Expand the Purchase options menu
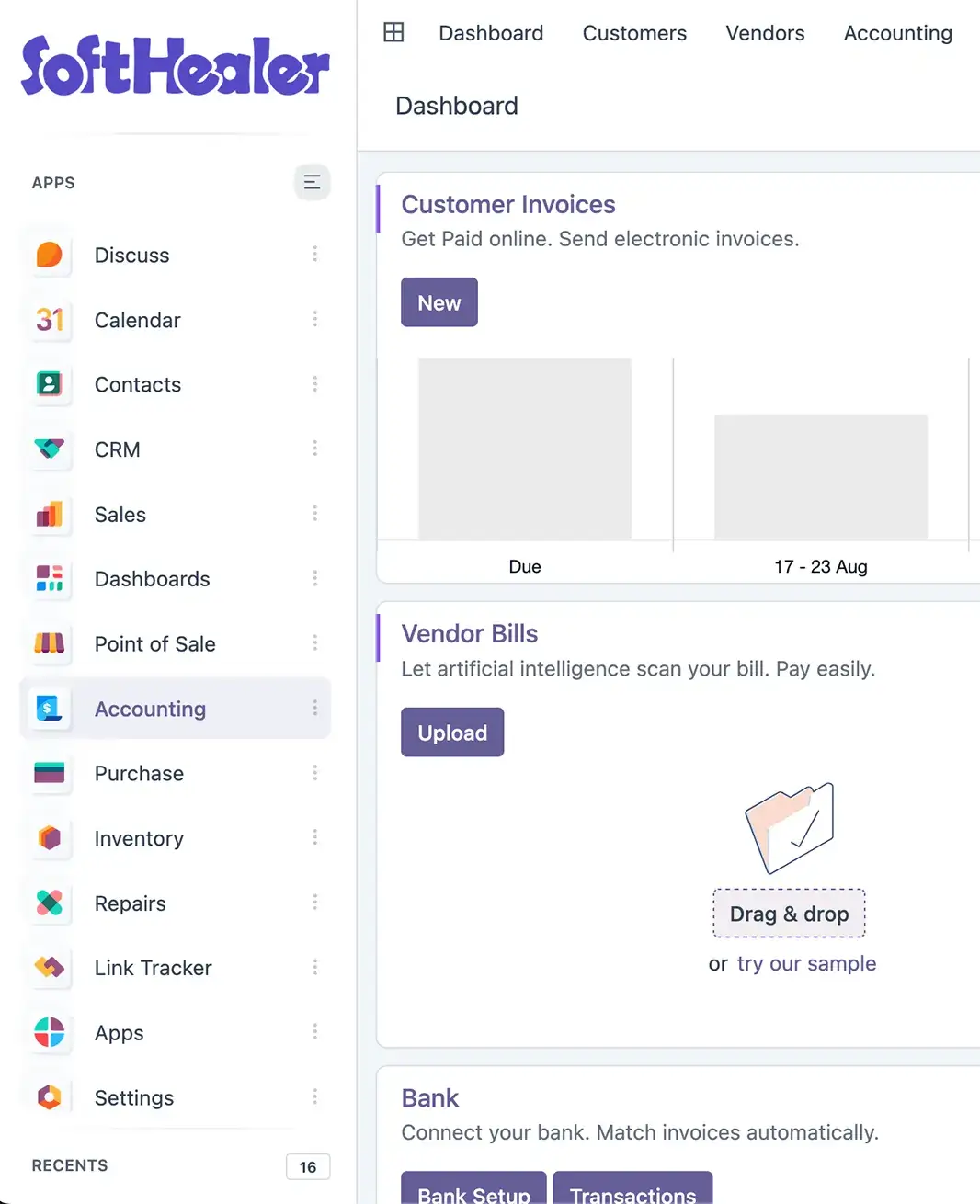The width and height of the screenshot is (980, 1204). click(x=314, y=774)
